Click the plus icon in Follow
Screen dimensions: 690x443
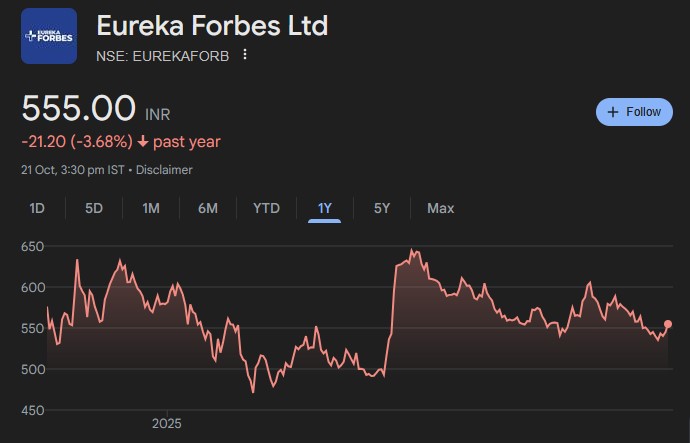click(612, 112)
